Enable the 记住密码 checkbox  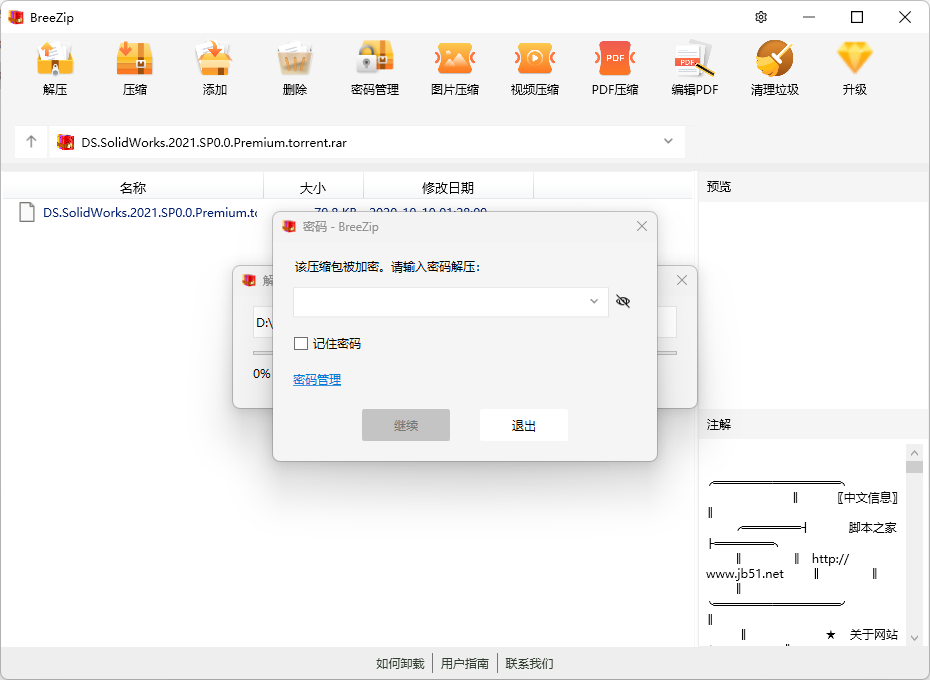301,344
